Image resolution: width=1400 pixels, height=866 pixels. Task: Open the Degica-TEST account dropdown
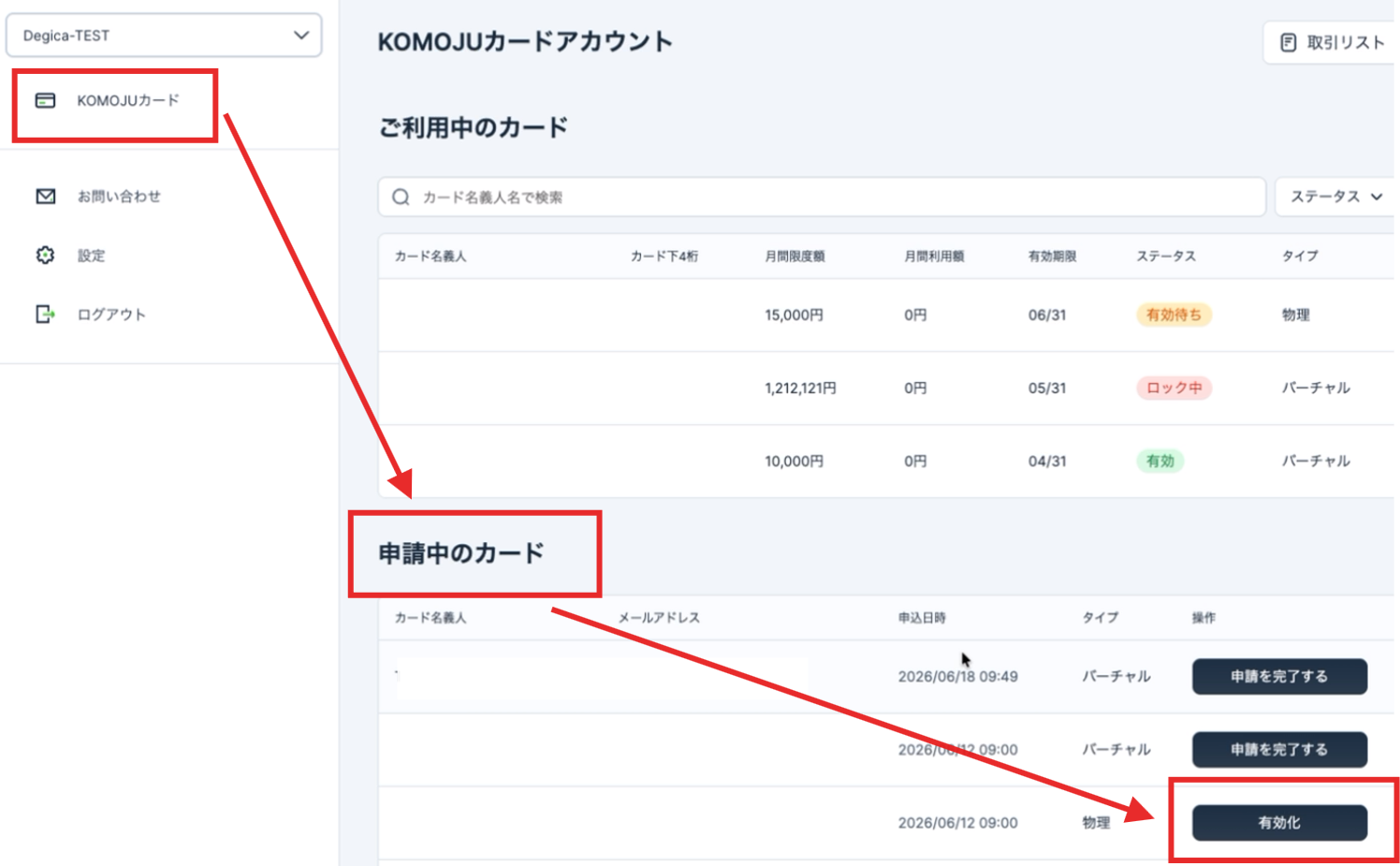click(x=164, y=36)
